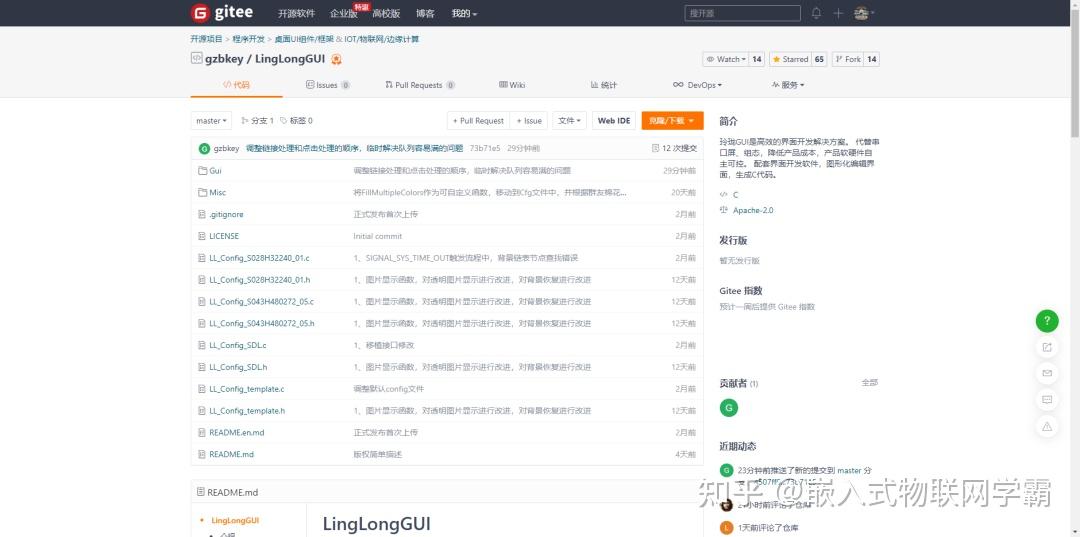The height and width of the screenshot is (537, 1080).
Task: Click the 12 次提交 commits count
Action: tap(674, 148)
